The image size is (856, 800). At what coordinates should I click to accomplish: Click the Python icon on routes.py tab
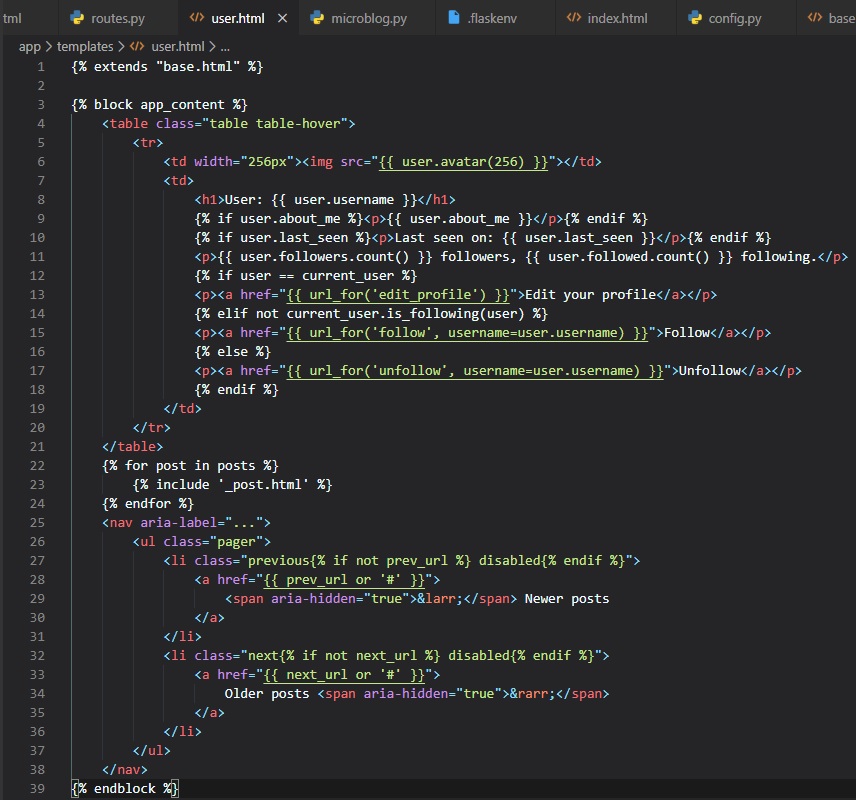77,19
